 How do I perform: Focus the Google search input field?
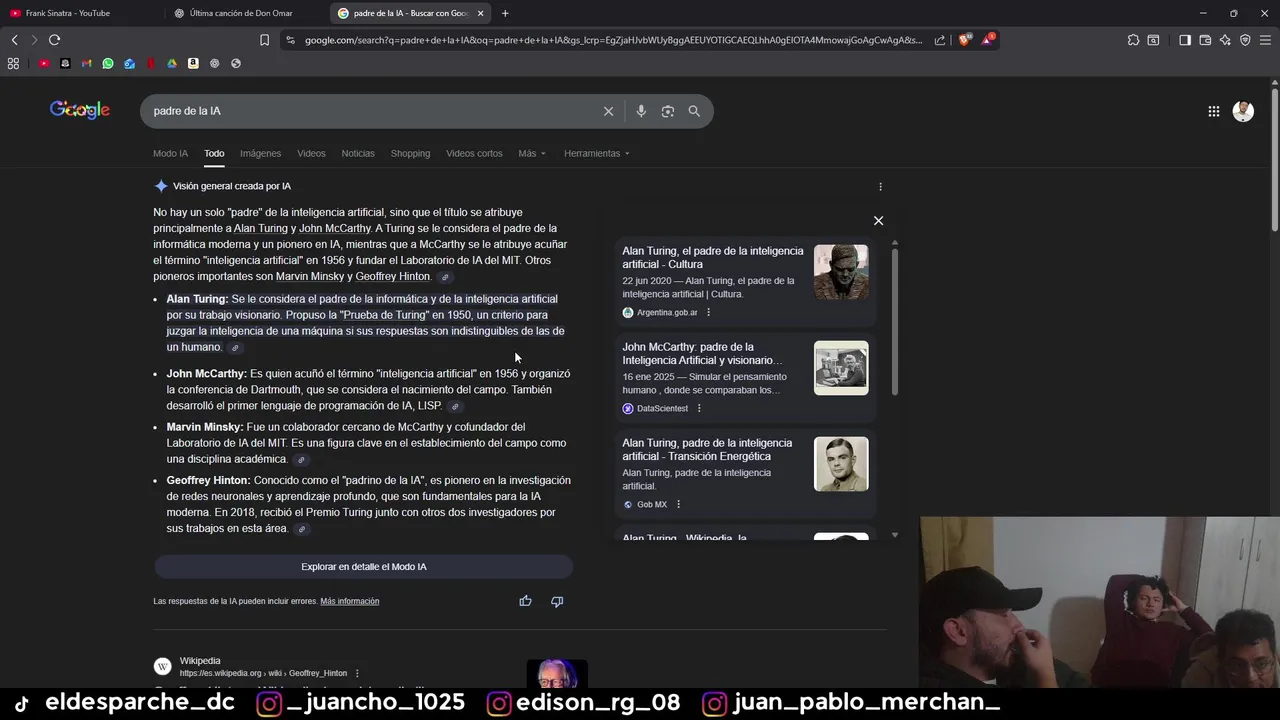click(370, 111)
